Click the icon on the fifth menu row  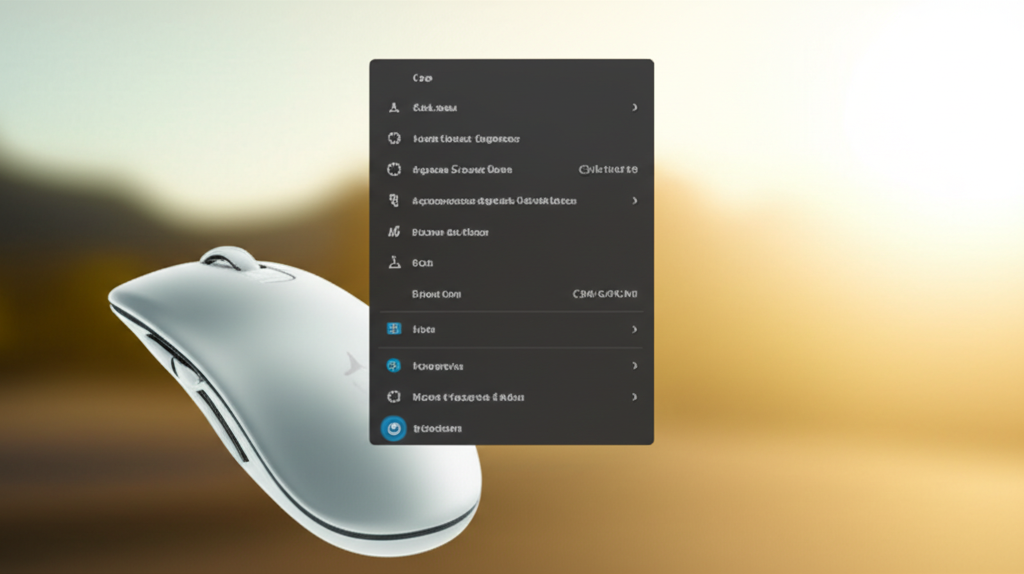tap(393, 201)
